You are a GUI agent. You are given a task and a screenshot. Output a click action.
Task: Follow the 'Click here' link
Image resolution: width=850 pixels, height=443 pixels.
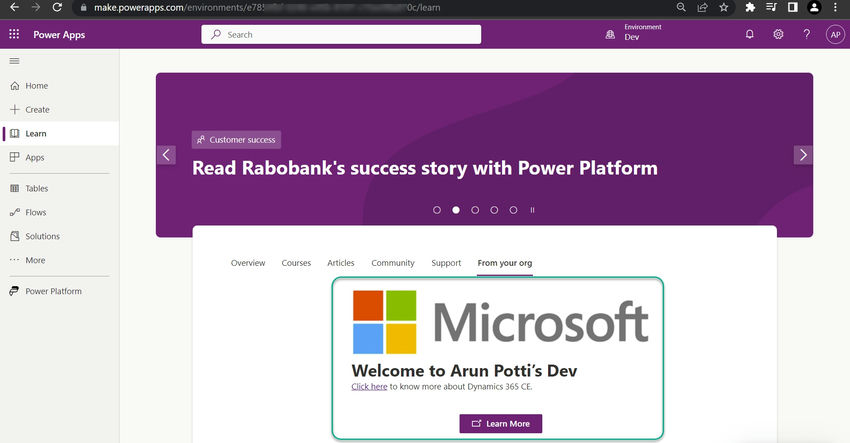(369, 387)
